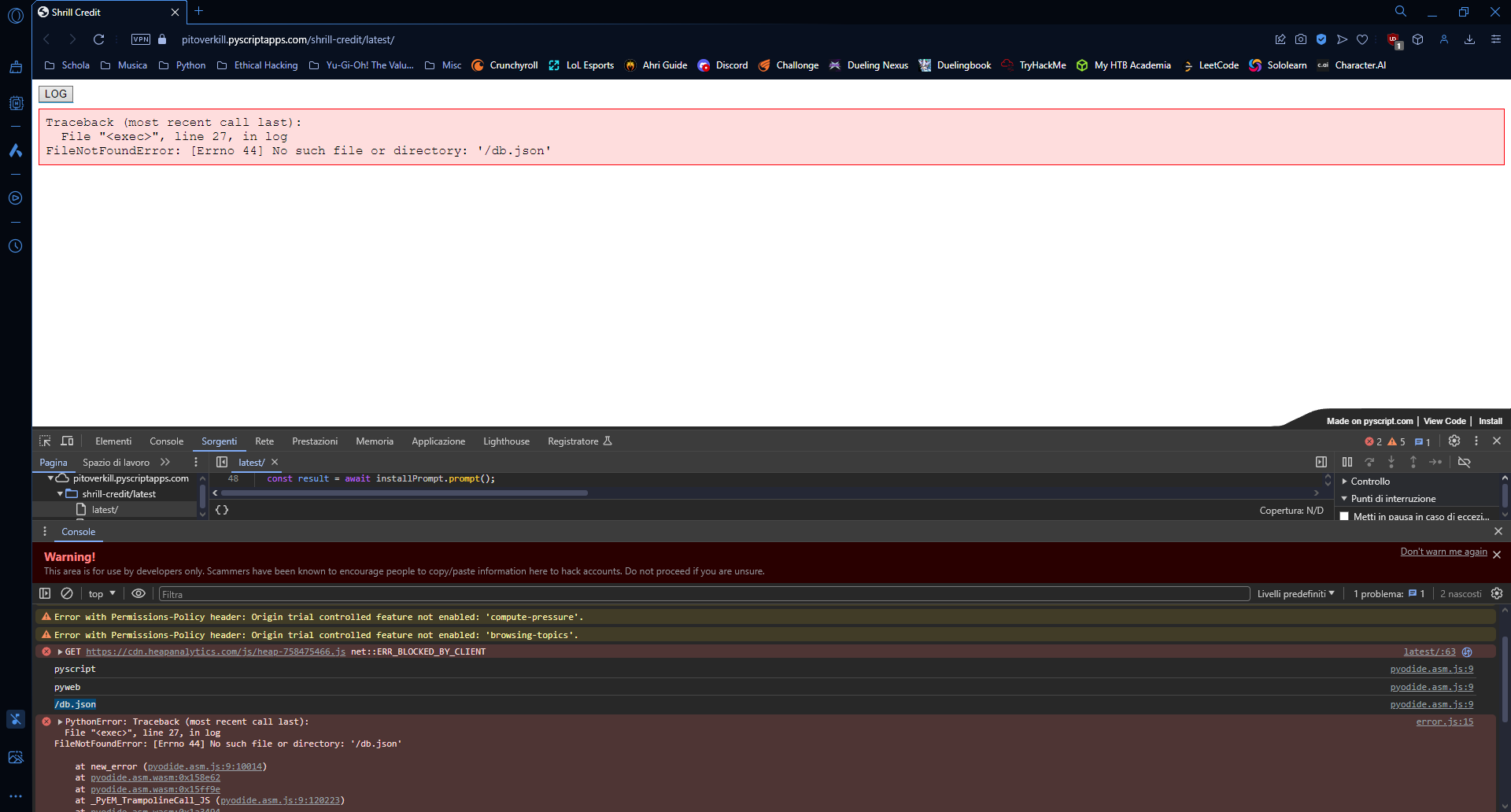Reload the page with the refresh icon
Image resolution: width=1511 pixels, height=812 pixels.
tap(98, 39)
